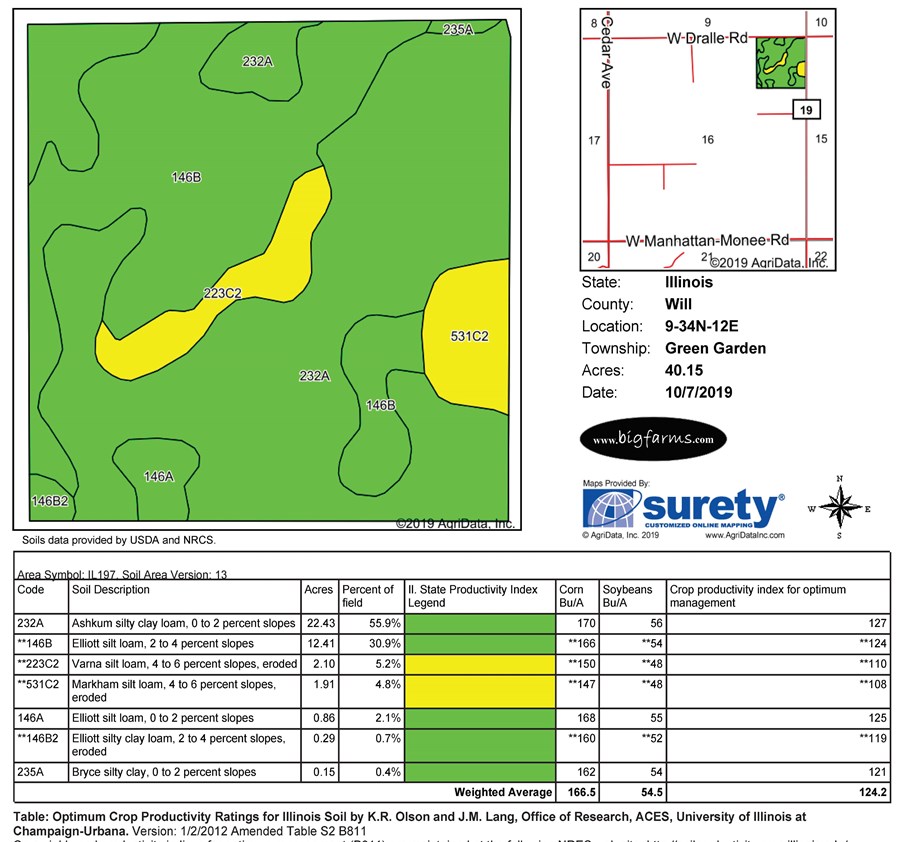Click the Cedar Ave road label
This screenshot has width=900, height=842.
[607, 52]
